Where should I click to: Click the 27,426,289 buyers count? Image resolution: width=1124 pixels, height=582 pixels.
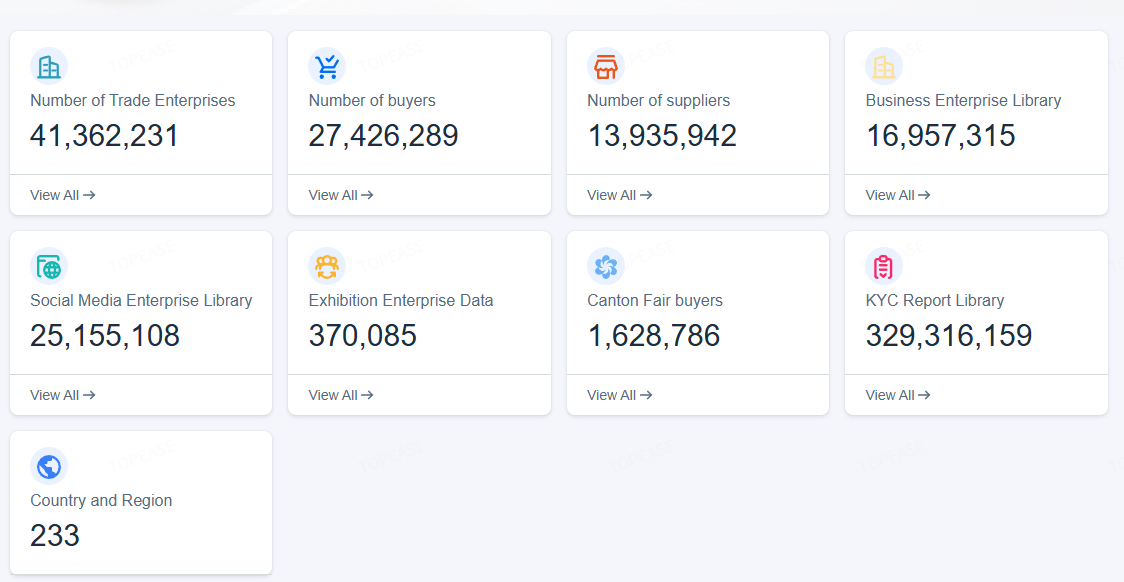[x=384, y=135]
